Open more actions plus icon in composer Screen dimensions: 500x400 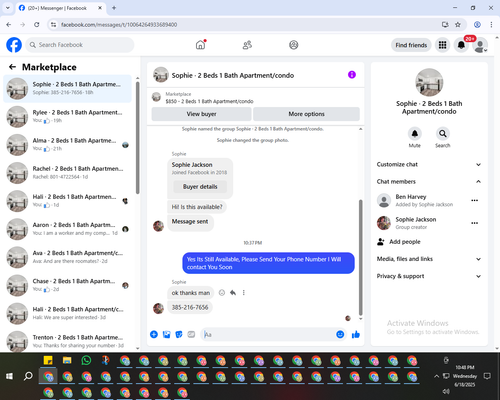pyautogui.click(x=154, y=334)
